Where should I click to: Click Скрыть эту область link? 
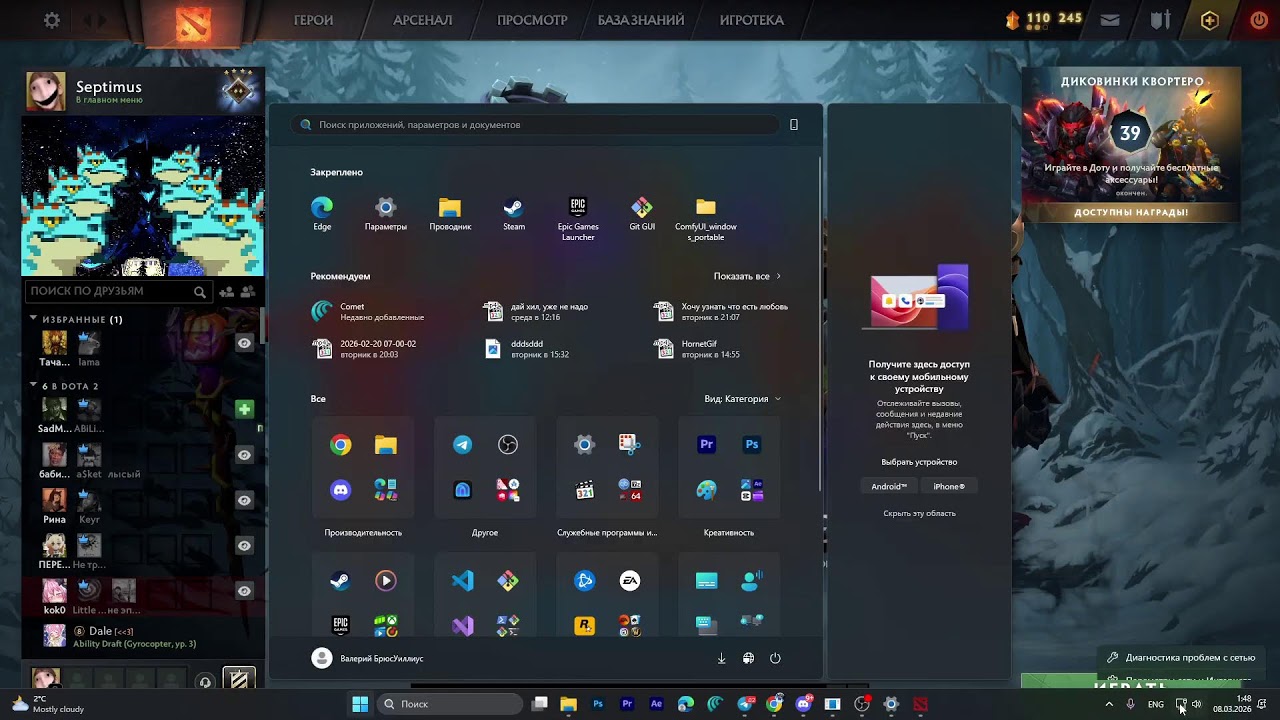tap(919, 513)
